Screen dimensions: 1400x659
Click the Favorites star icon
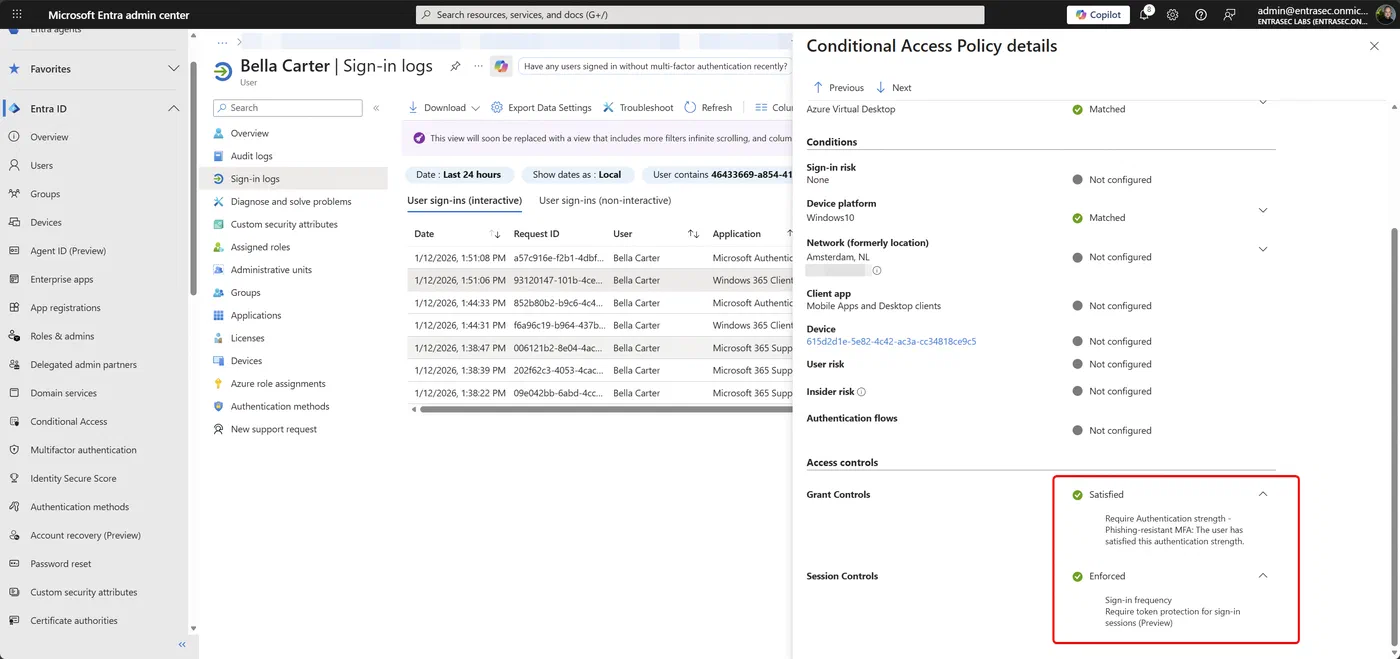pyautogui.click(x=14, y=69)
